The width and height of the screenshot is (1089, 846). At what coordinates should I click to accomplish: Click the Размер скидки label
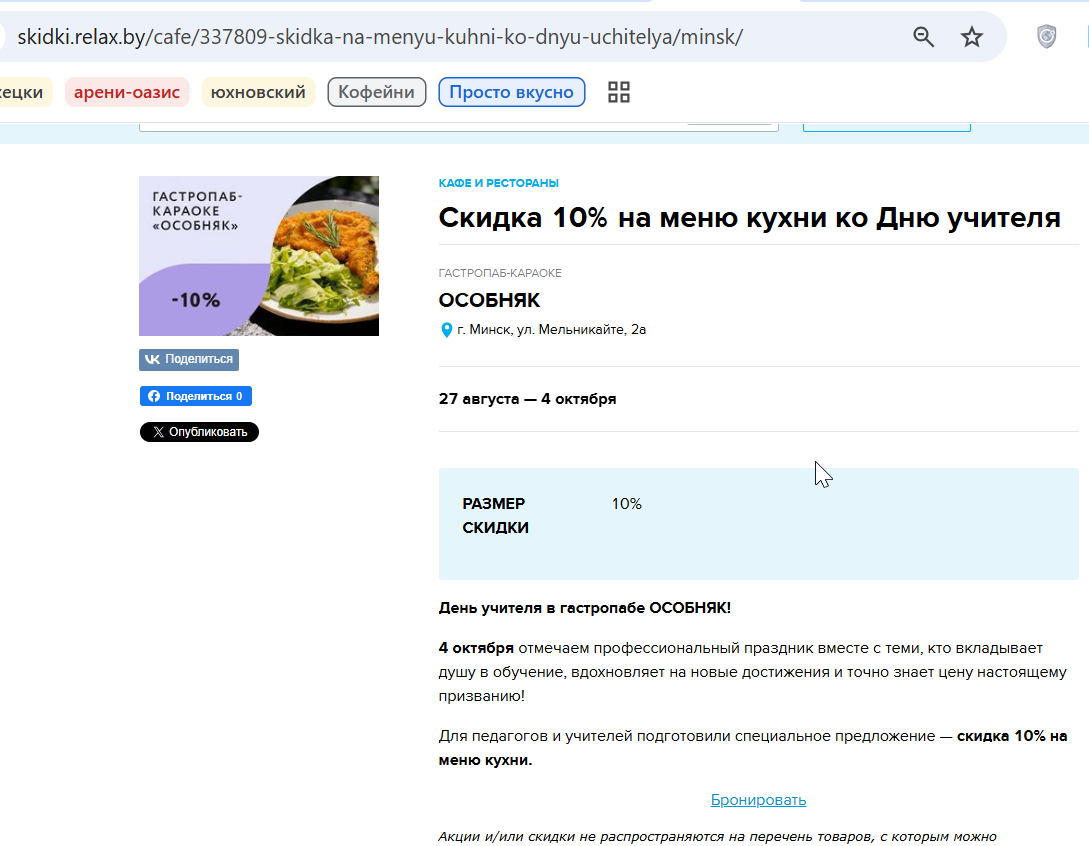tap(496, 516)
